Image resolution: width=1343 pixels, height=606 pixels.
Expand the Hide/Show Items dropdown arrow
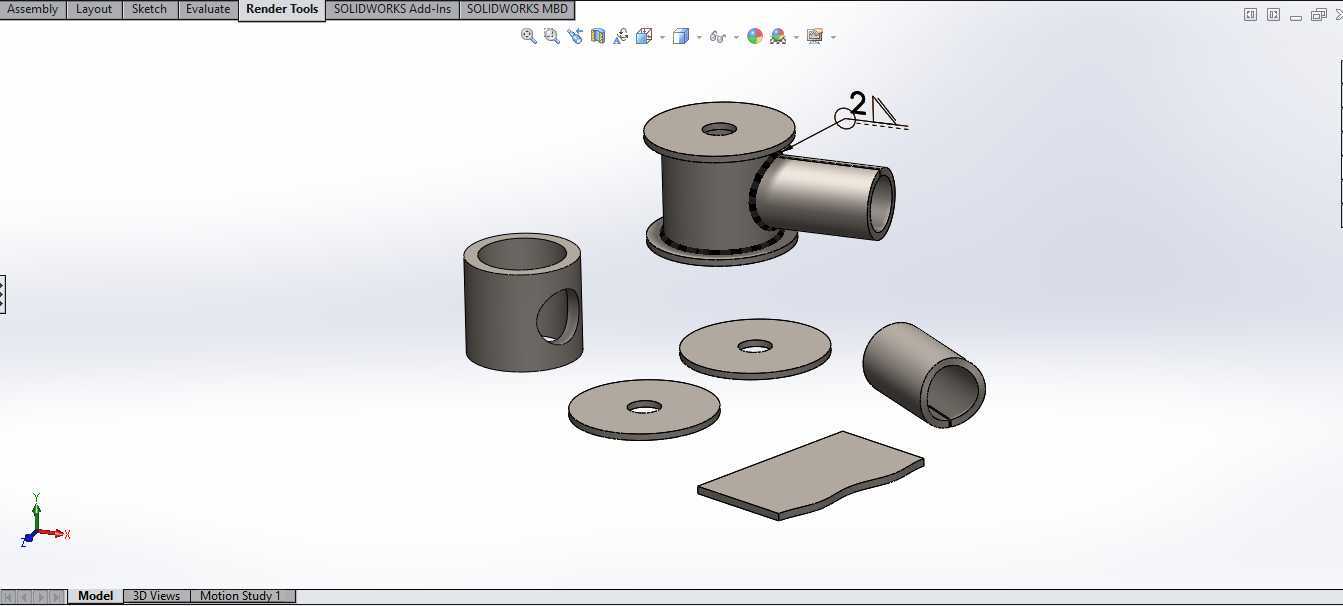coord(736,37)
